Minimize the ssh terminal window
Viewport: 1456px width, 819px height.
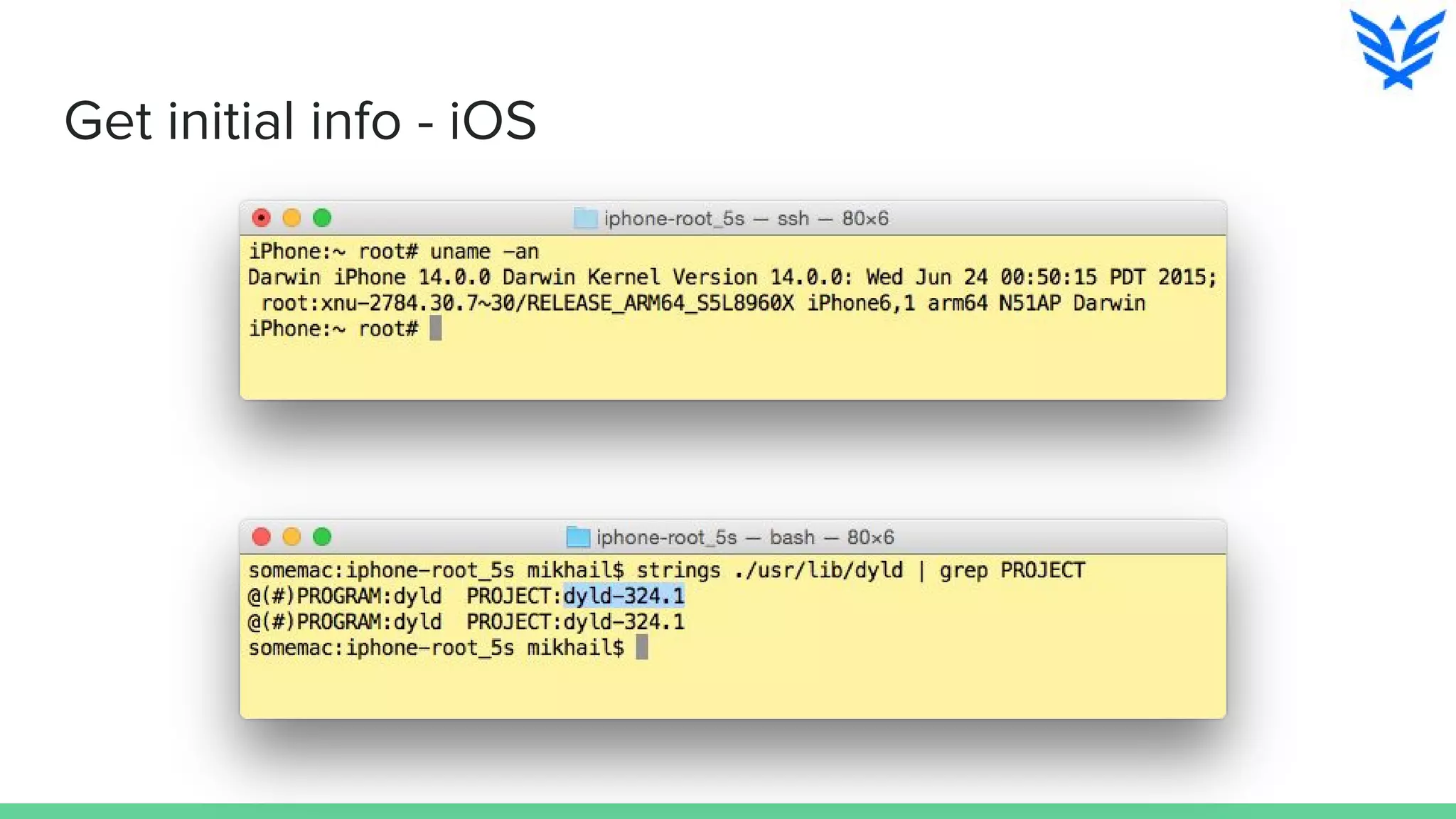291,218
